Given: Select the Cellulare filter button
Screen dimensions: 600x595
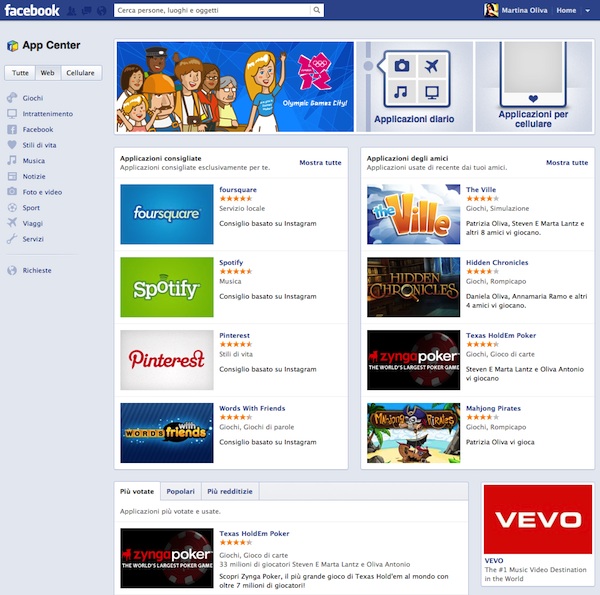Looking at the screenshot, I should (81, 73).
